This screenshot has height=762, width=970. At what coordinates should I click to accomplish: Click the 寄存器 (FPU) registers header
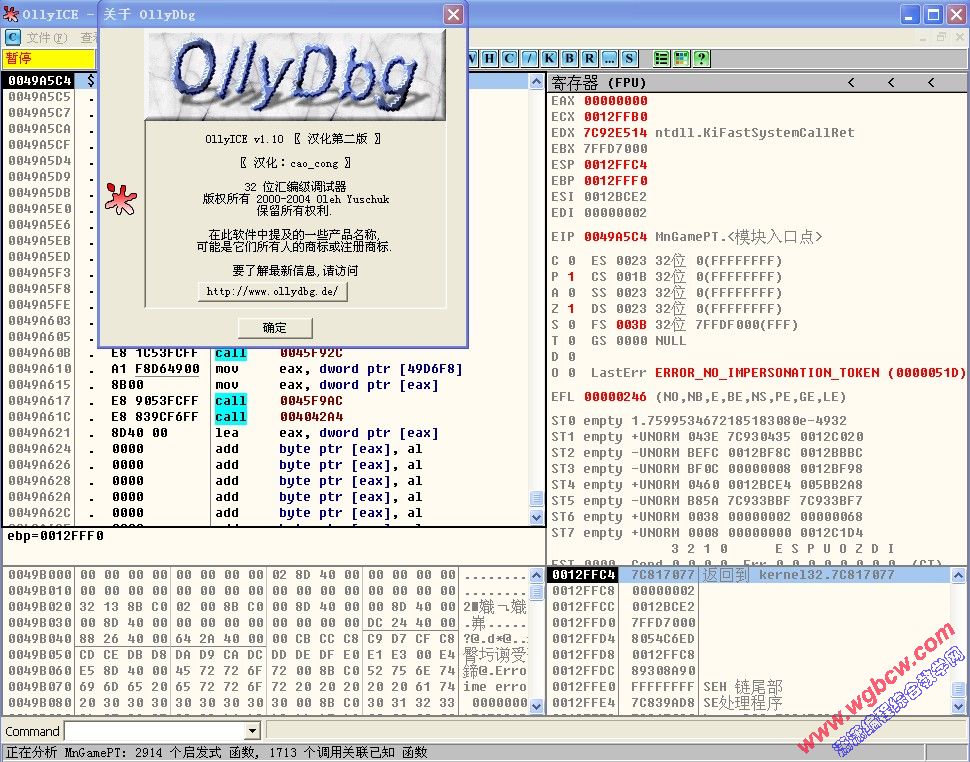[x=598, y=82]
